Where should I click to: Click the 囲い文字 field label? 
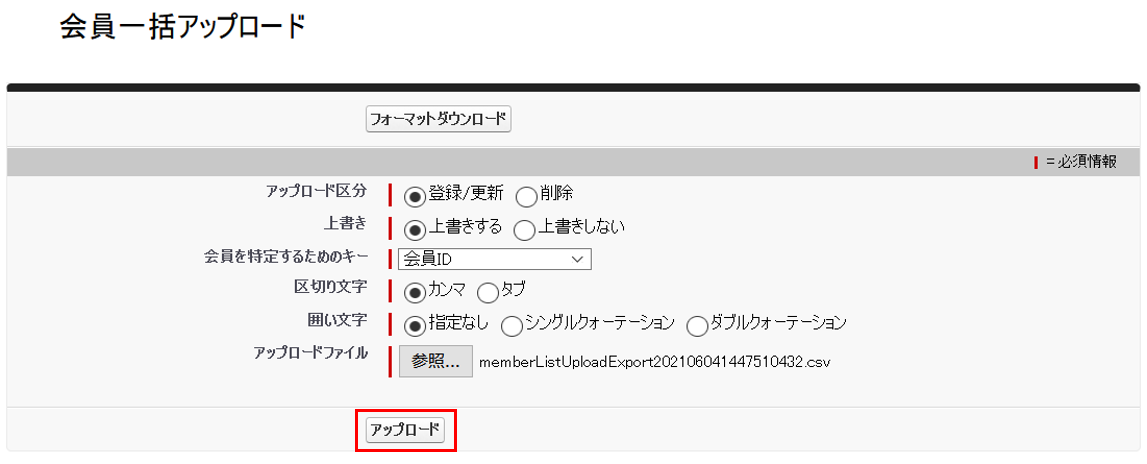point(337,321)
